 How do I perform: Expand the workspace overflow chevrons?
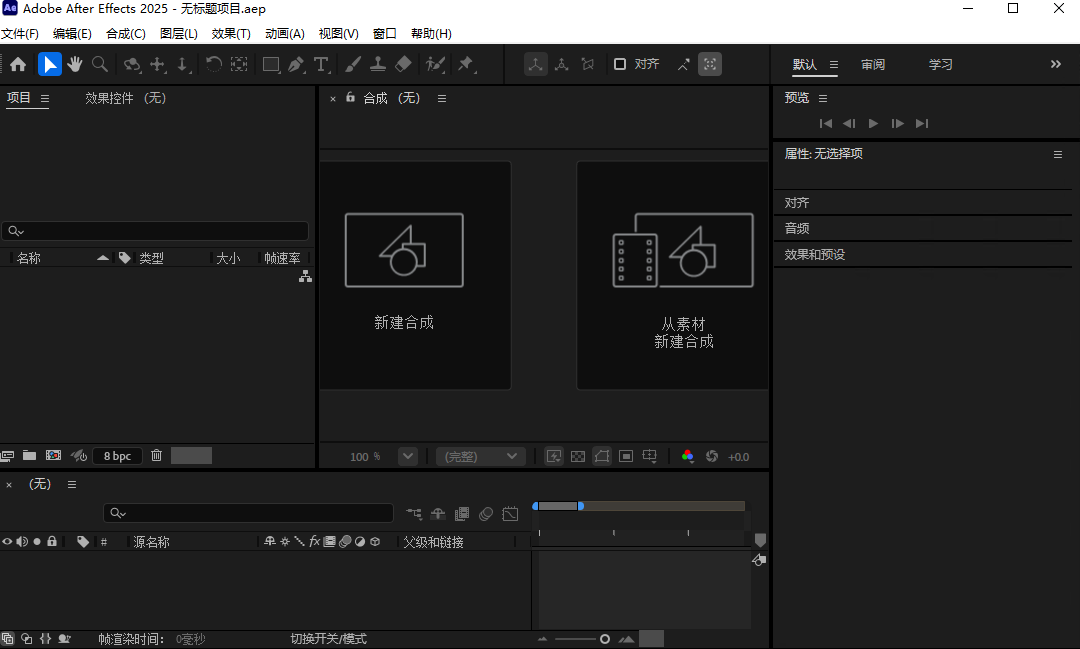click(1055, 64)
